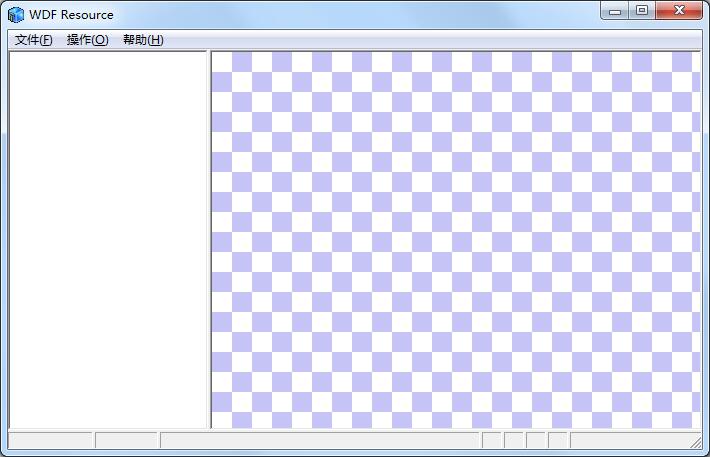Click the fourth small square status bar cell
Image resolution: width=710 pixels, height=457 pixels.
[558, 441]
